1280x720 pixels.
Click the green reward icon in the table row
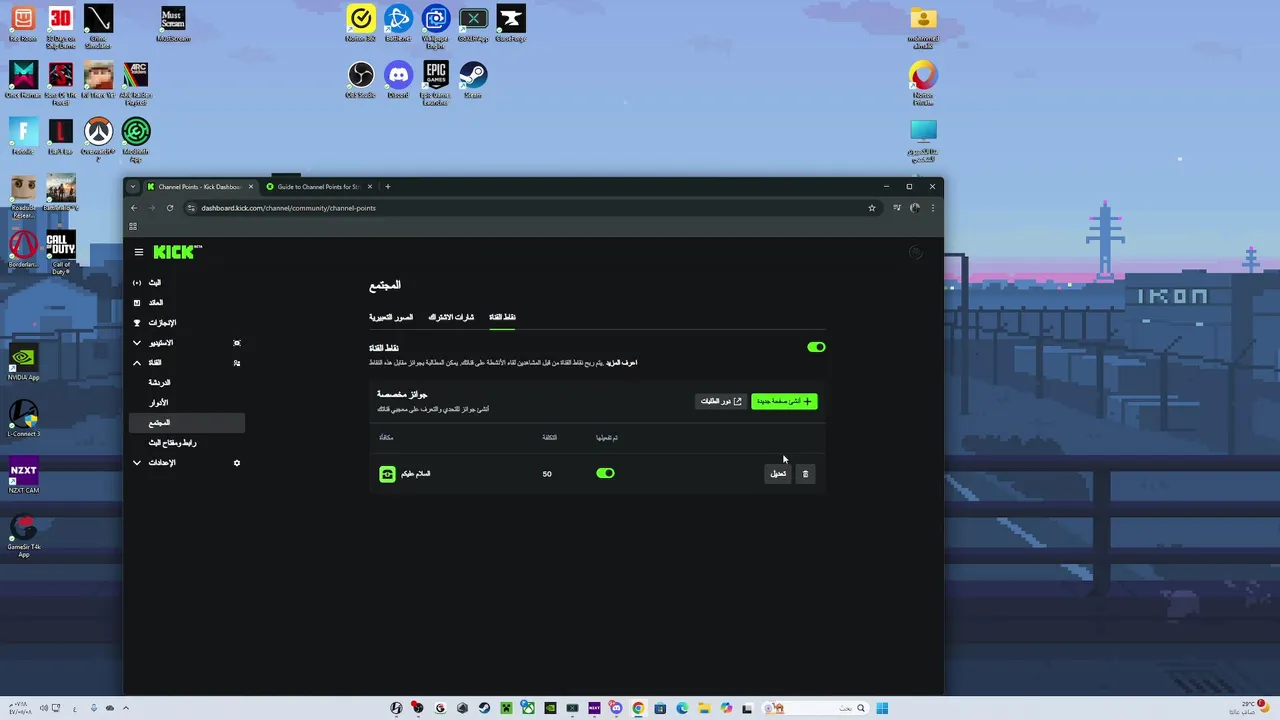pyautogui.click(x=387, y=474)
